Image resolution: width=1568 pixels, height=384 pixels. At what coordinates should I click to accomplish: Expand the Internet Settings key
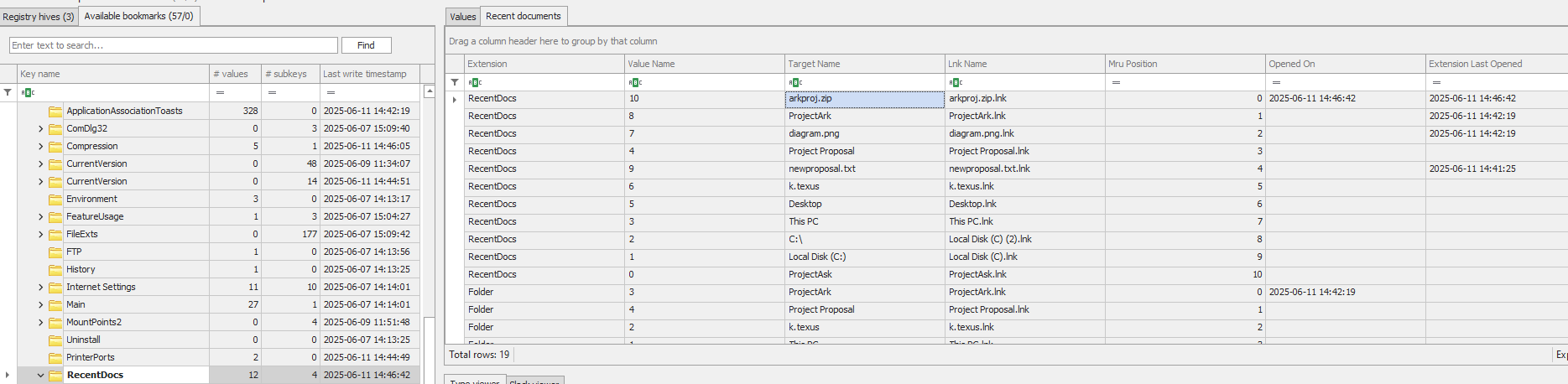click(x=40, y=287)
